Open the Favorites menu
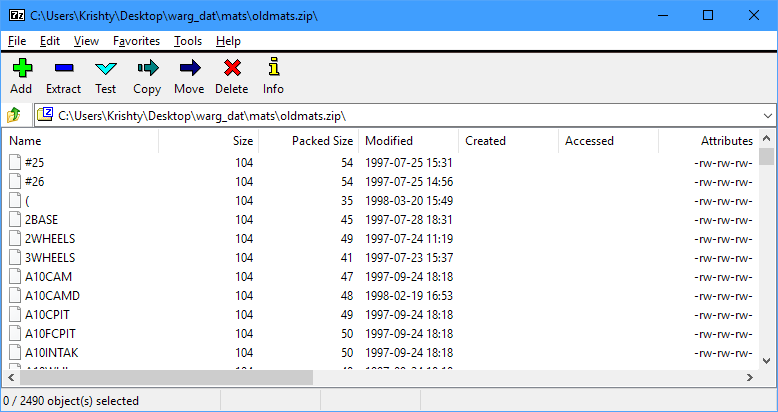 [x=136, y=41]
